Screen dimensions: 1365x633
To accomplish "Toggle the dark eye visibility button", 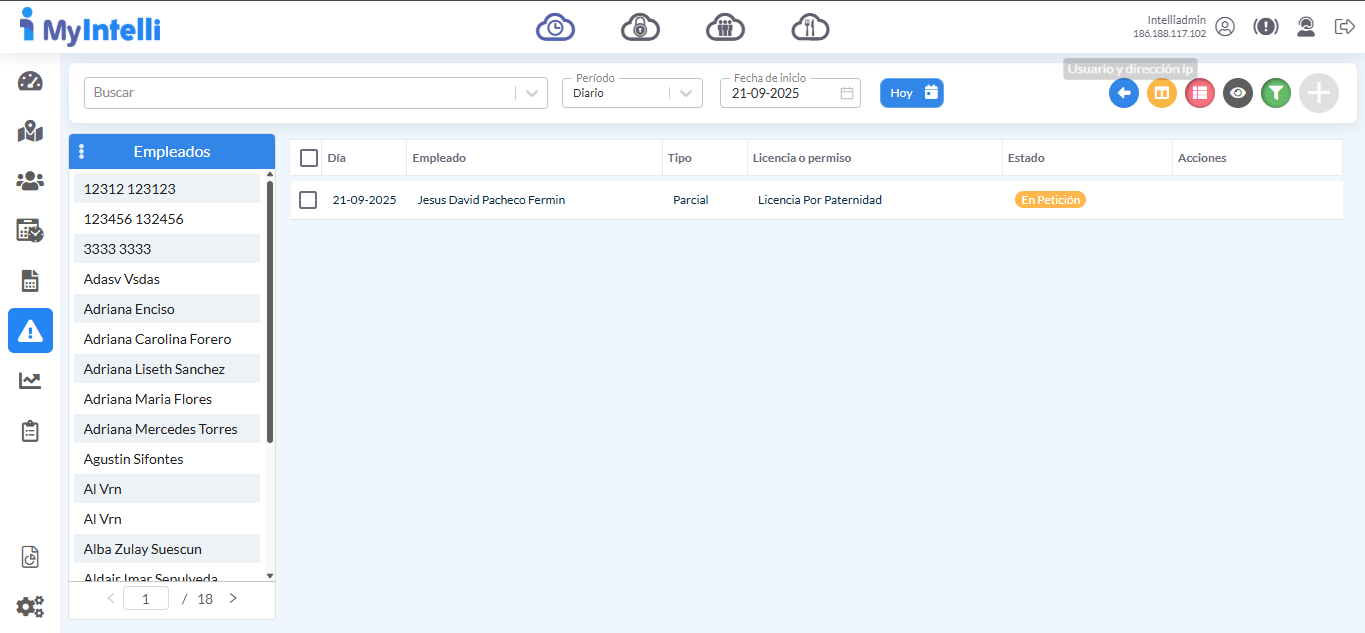I will 1237,93.
